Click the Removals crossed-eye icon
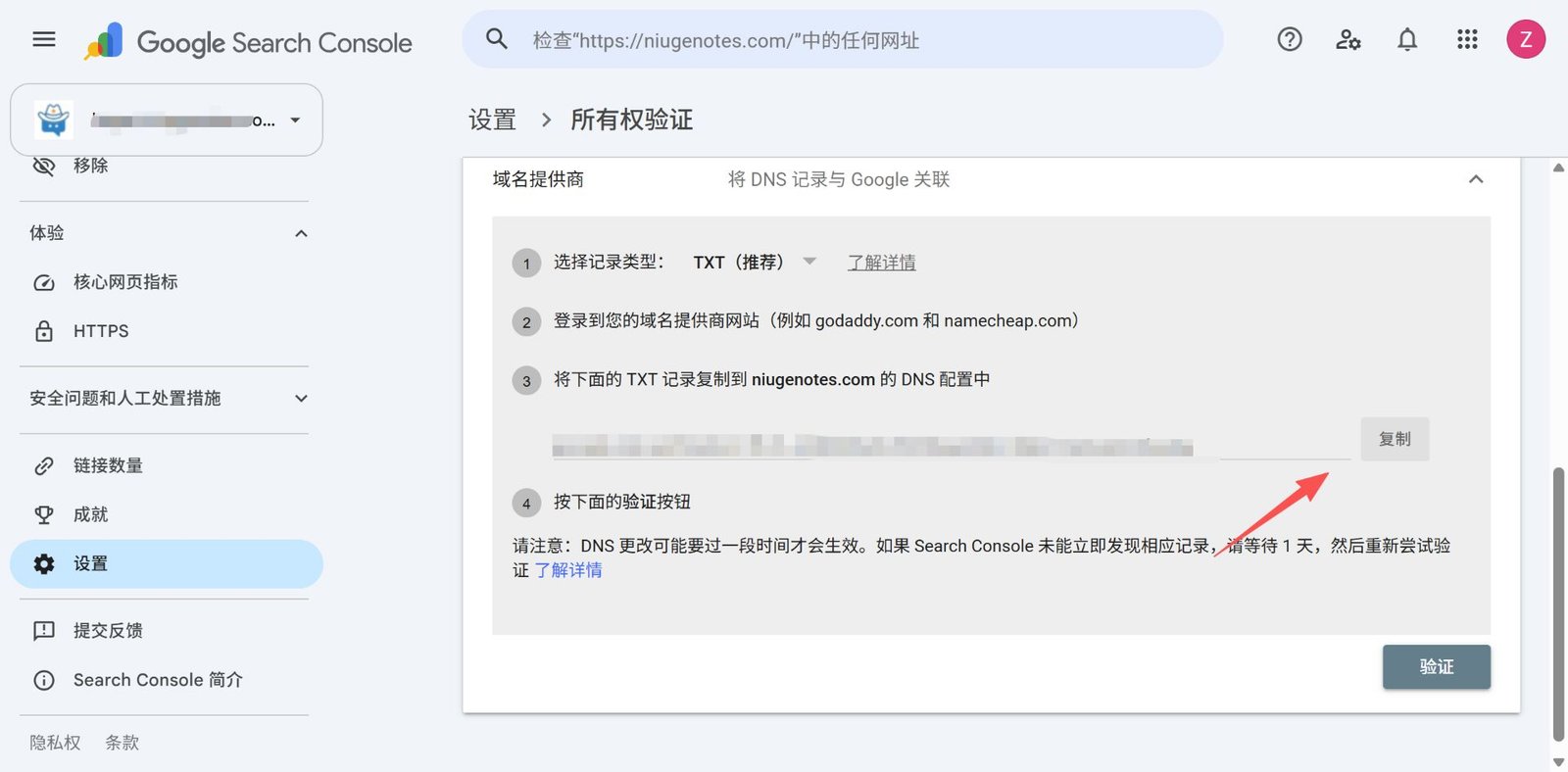Viewport: 1568px width, 772px height. 44,166
